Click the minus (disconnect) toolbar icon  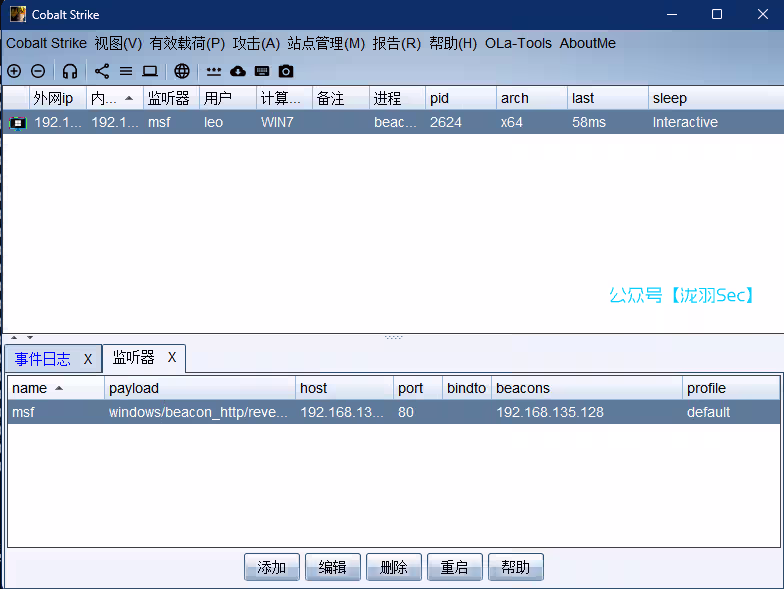[x=38, y=71]
